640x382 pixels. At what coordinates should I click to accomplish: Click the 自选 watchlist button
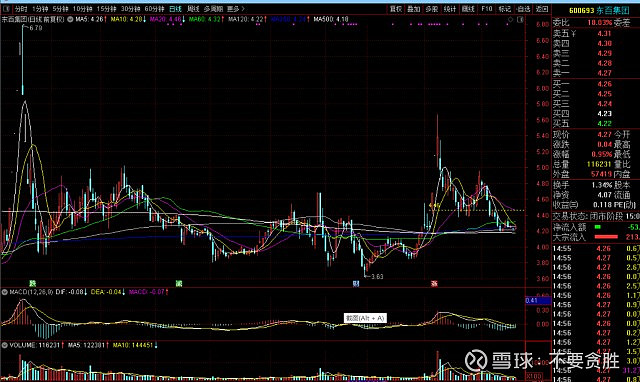click(x=523, y=9)
